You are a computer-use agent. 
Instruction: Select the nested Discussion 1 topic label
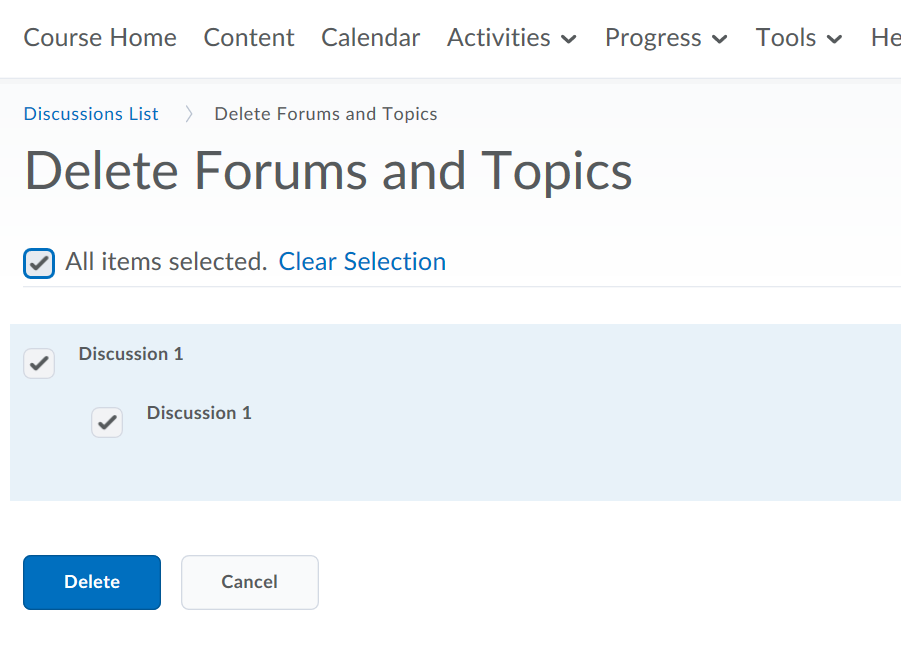(x=199, y=412)
